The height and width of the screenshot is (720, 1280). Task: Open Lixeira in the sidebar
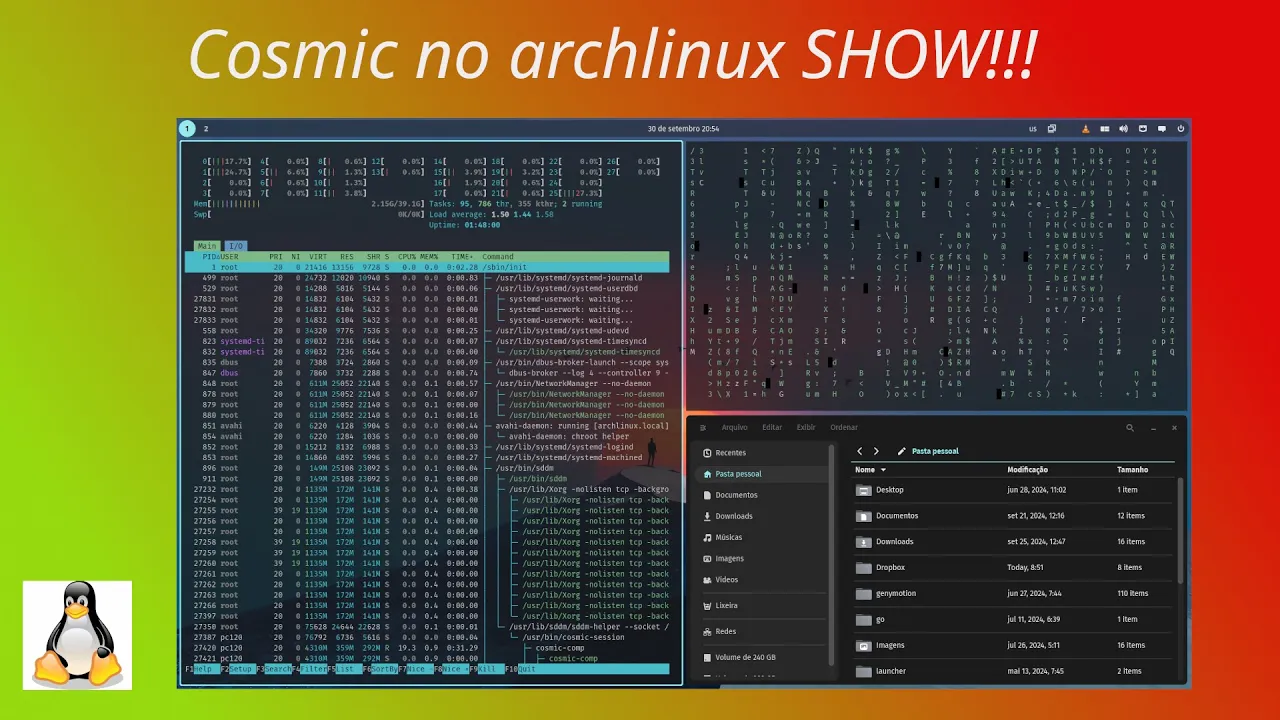coord(762,605)
